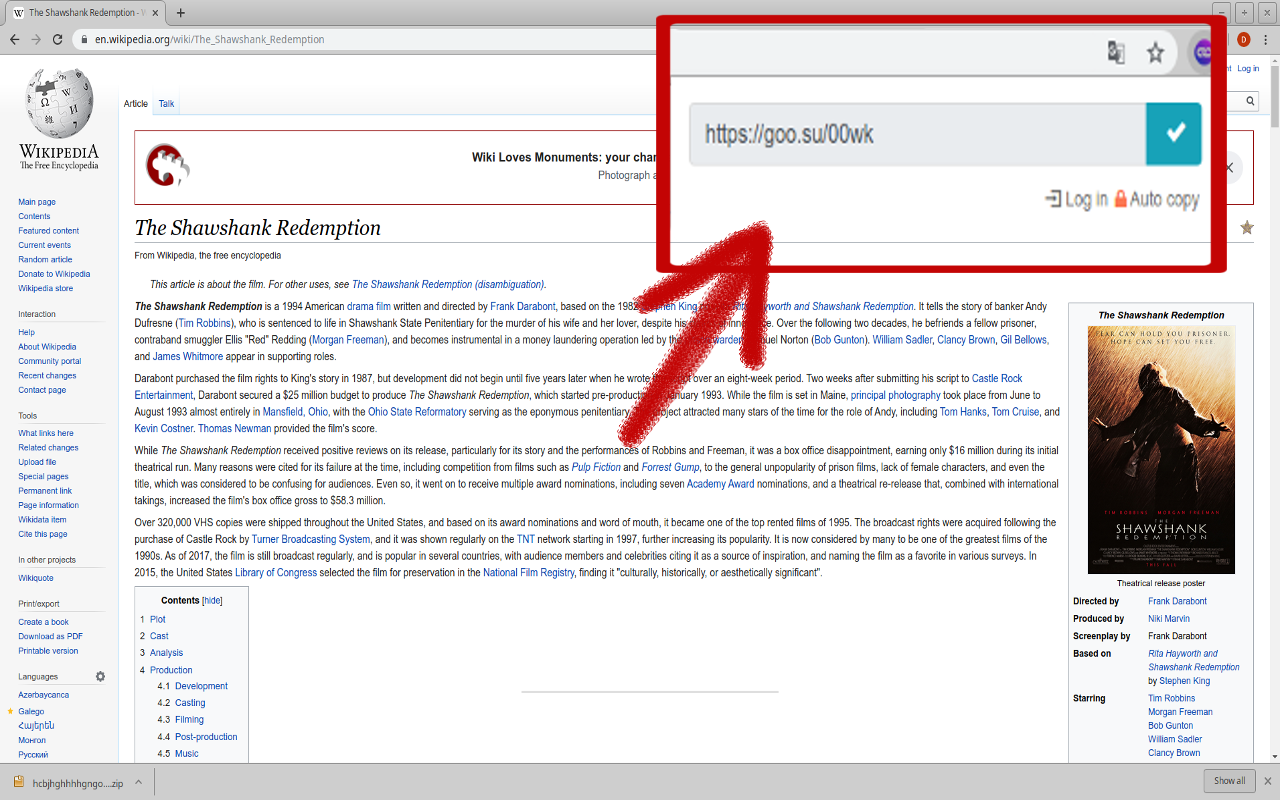1280x800 pixels.
Task: Go back using the browser back arrow
Action: pyautogui.click(x=14, y=39)
